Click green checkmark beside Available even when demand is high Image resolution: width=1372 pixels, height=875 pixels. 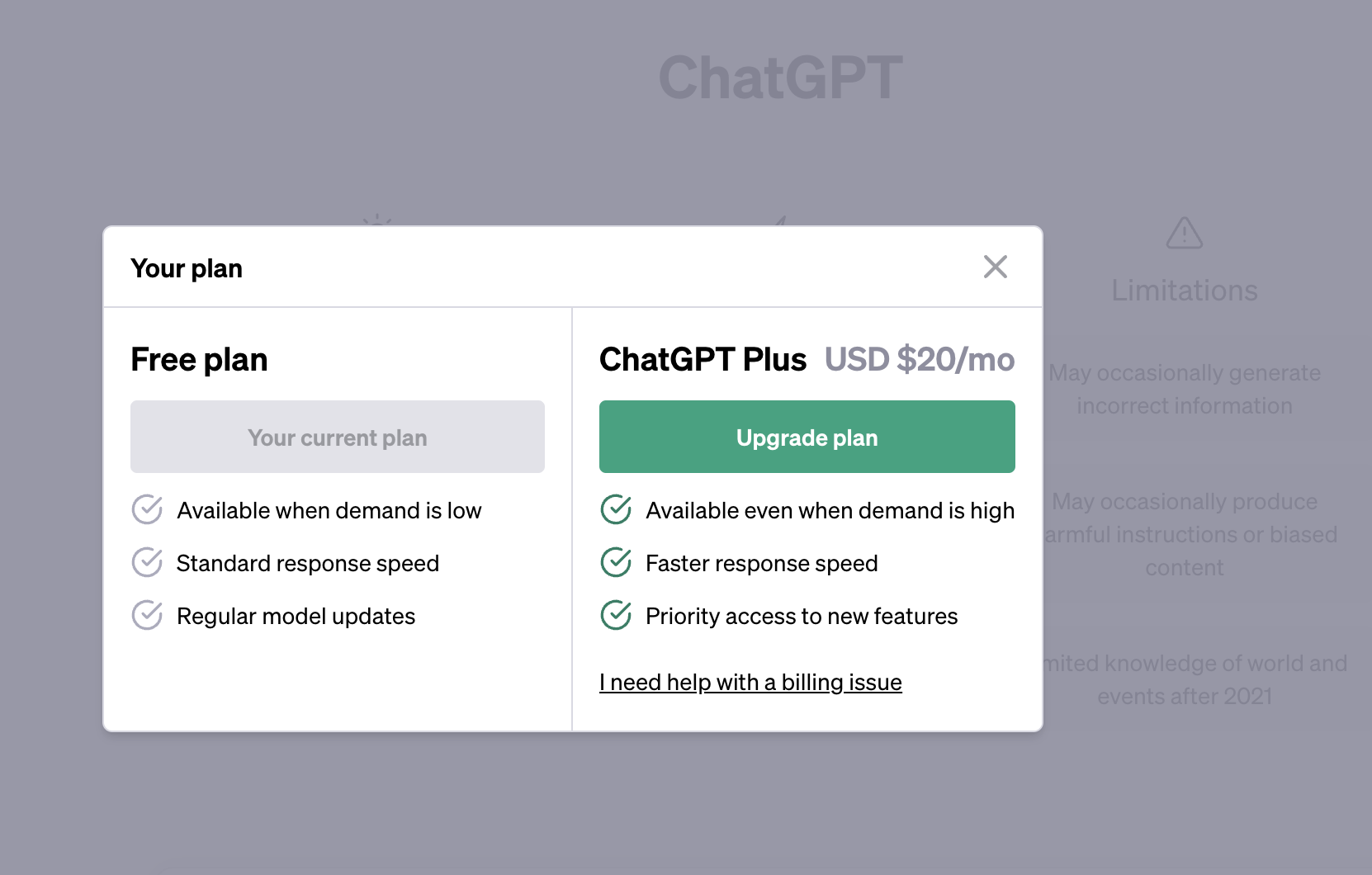[616, 509]
